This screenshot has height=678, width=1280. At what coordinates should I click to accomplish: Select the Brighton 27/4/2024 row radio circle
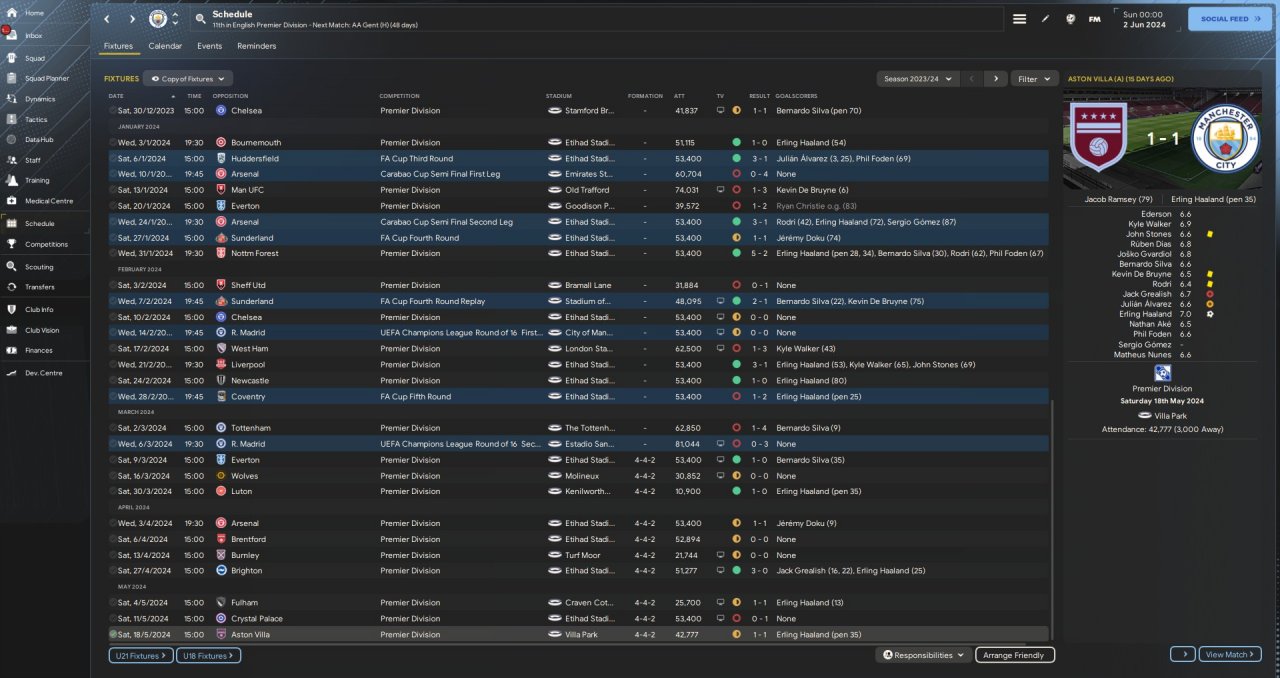click(113, 571)
